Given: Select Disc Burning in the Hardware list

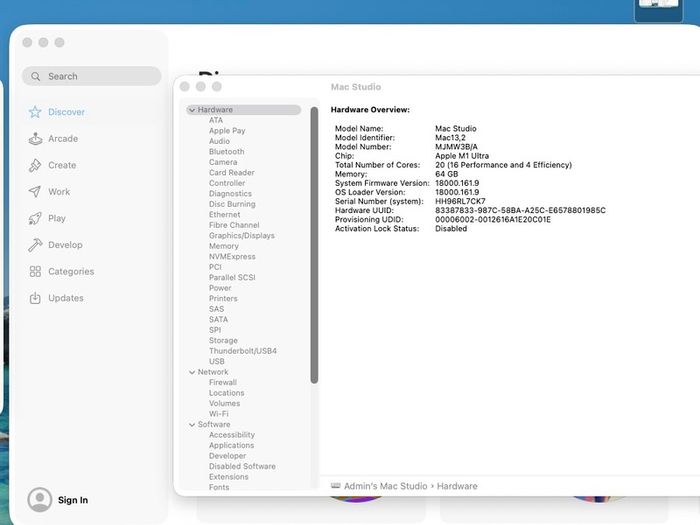Looking at the screenshot, I should pyautogui.click(x=232, y=204).
